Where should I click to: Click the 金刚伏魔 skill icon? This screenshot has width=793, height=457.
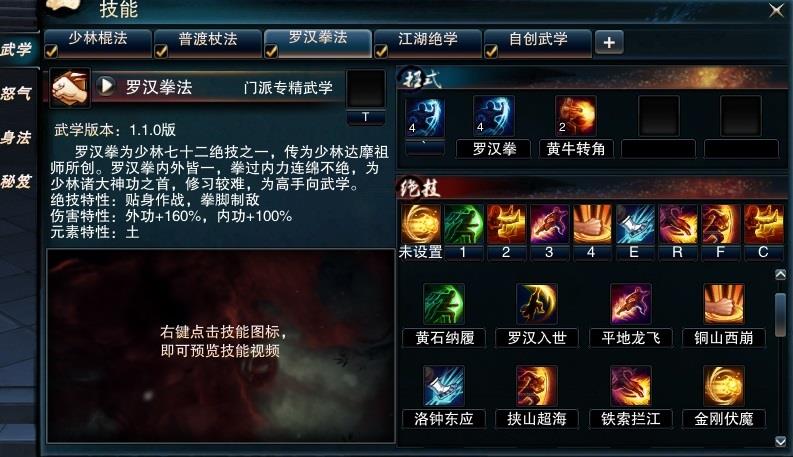click(x=724, y=386)
